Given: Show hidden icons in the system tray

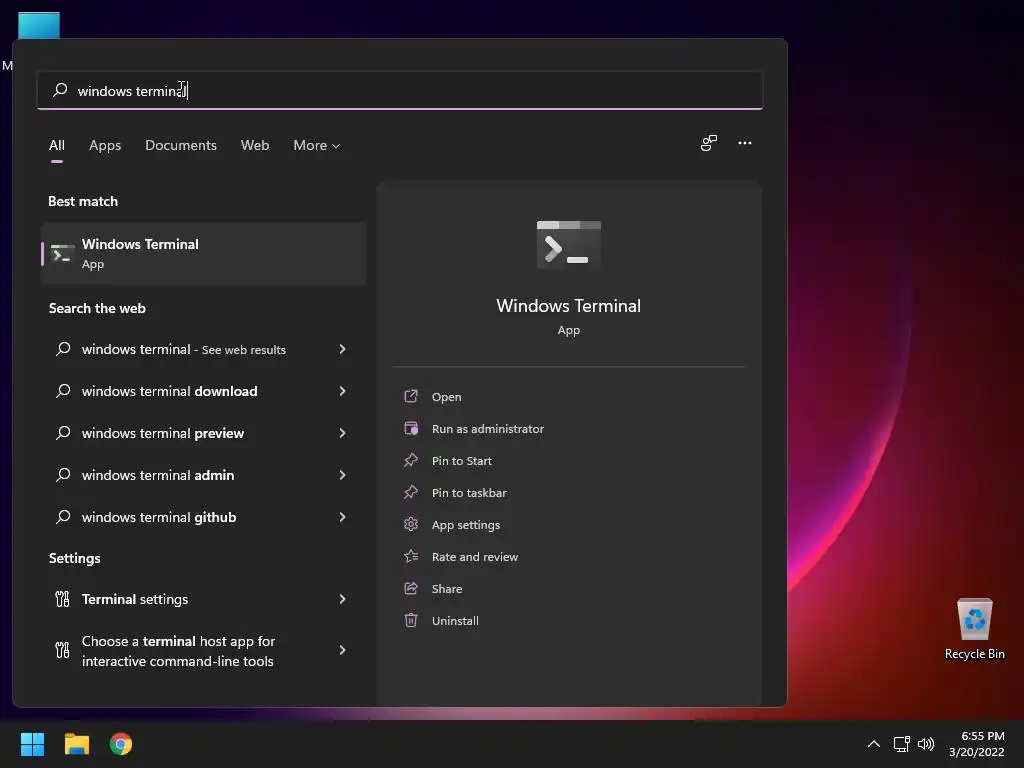Looking at the screenshot, I should click(x=874, y=744).
